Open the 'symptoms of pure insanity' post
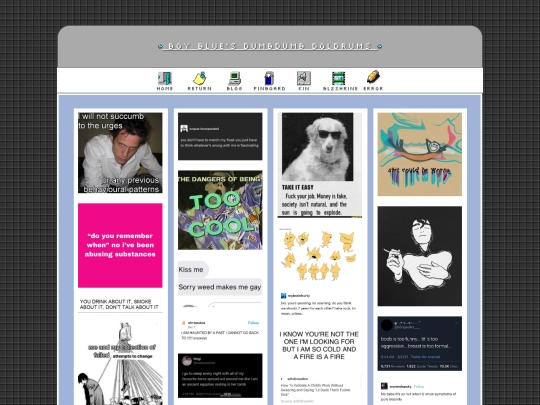The width and height of the screenshot is (540, 405). 419,392
